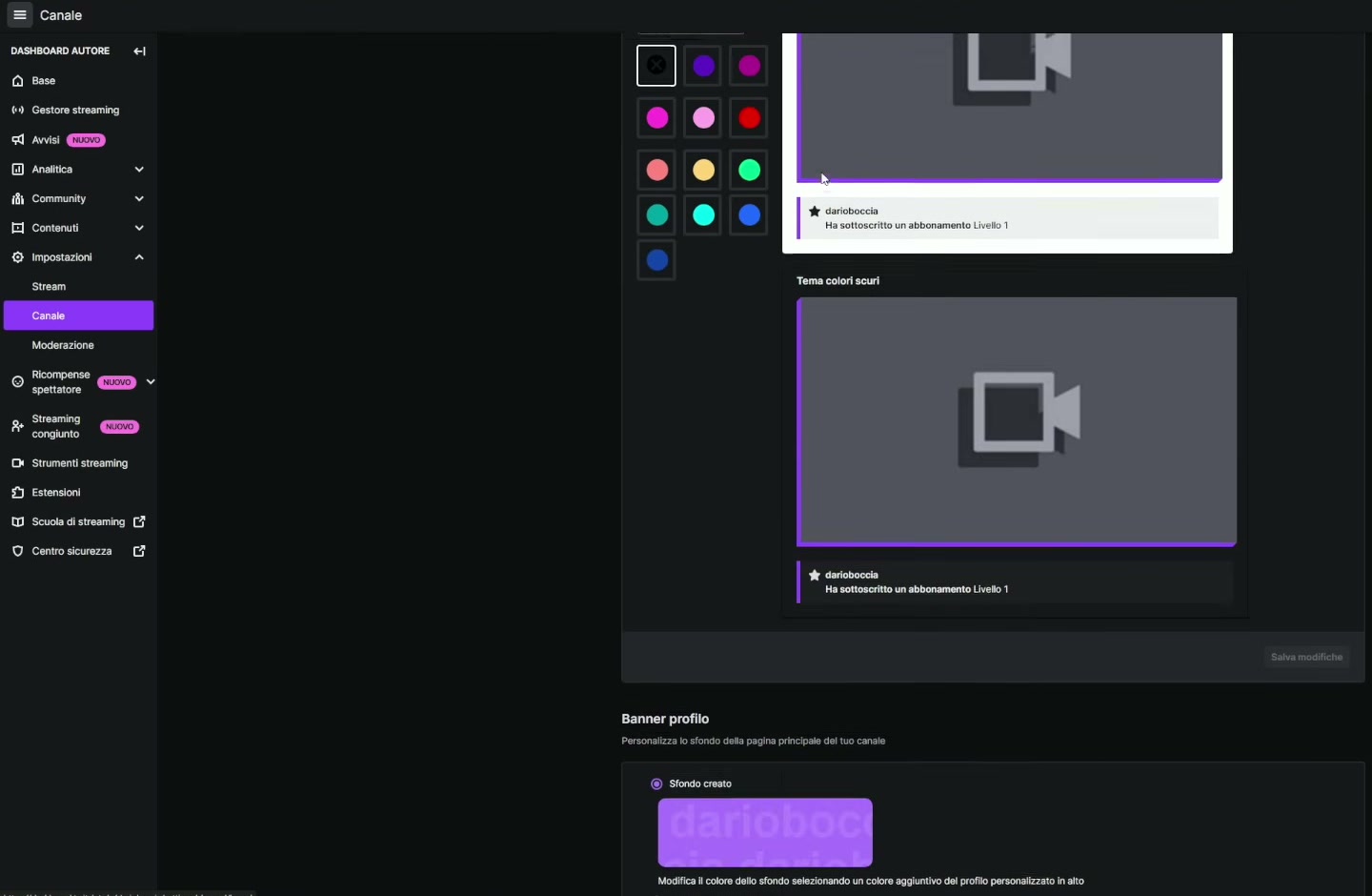Pick the magenta-purple swatch in first row
Screen dimensions: 1372x896
[750, 66]
